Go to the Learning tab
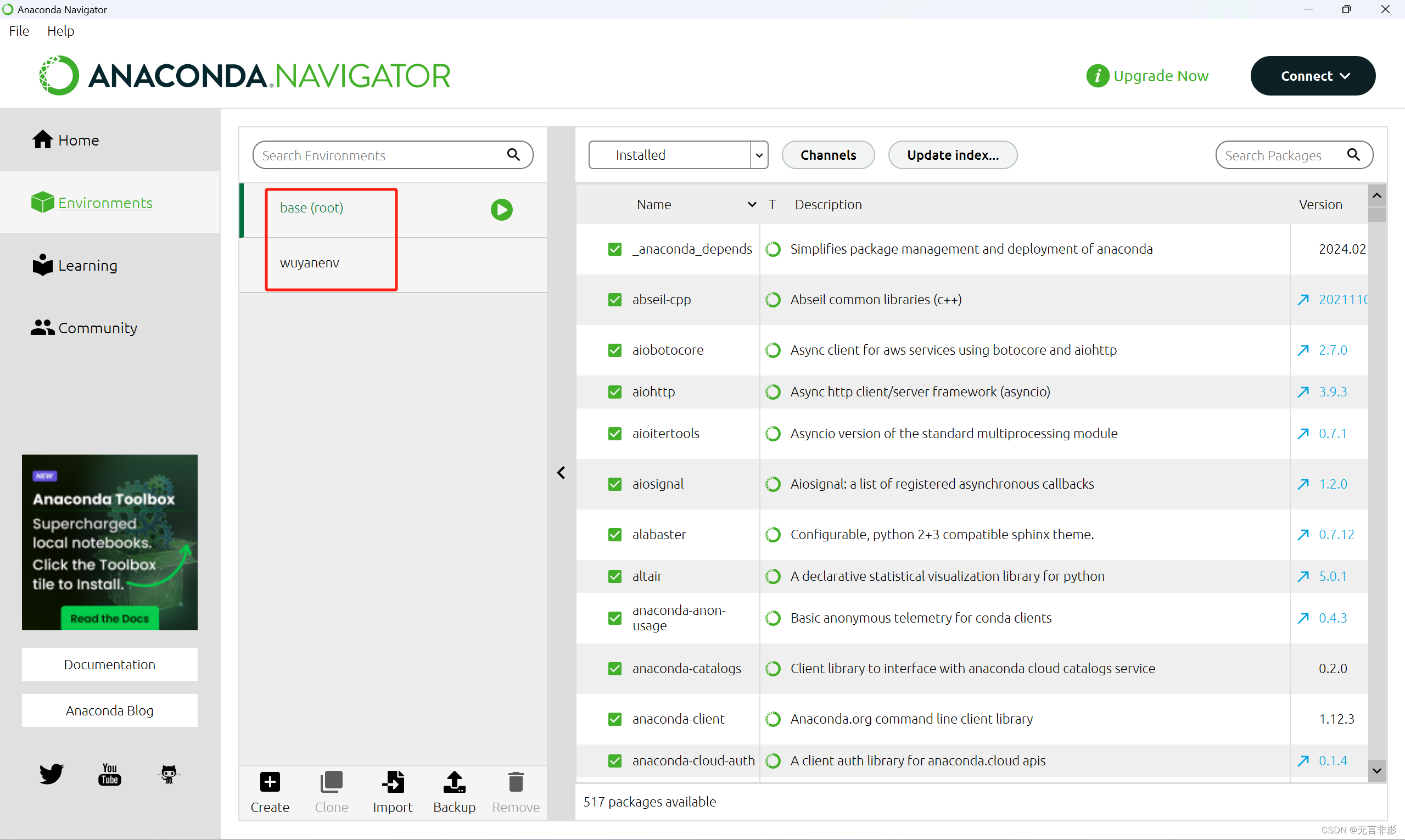 tap(110, 265)
